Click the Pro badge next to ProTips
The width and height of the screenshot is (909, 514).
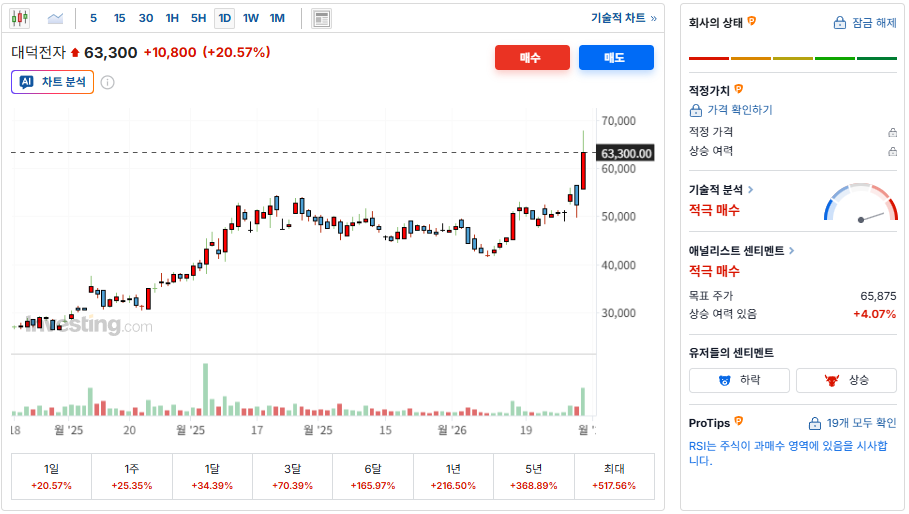point(739,421)
